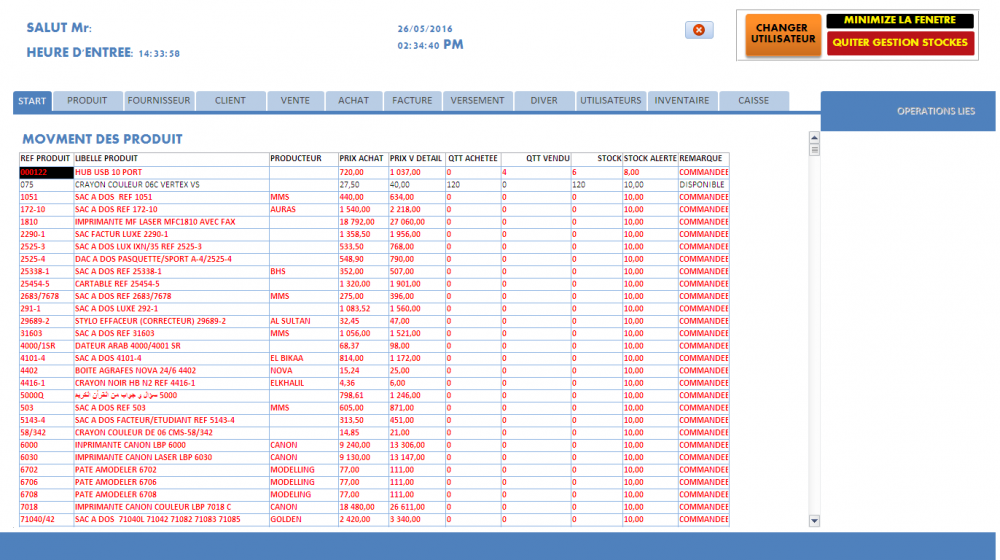Click QUITER GESTION STOCKES button

900,43
